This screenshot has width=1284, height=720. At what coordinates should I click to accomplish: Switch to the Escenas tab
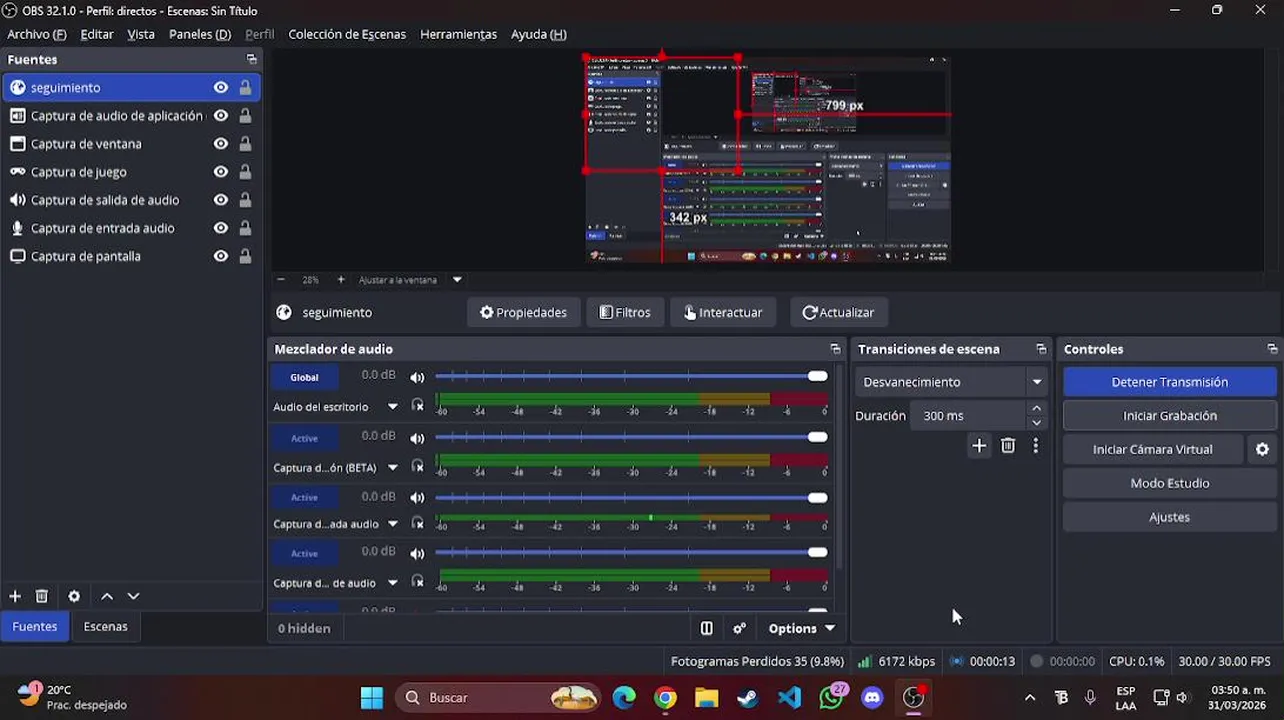[x=105, y=626]
